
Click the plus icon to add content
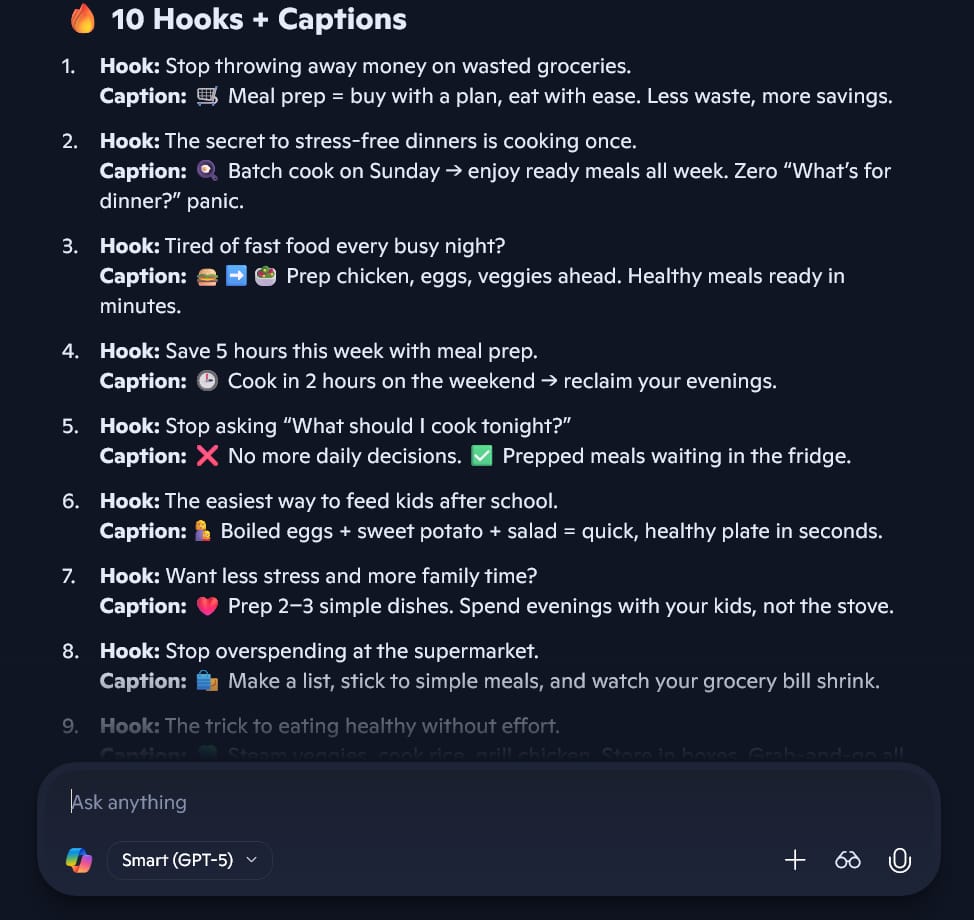pyautogui.click(x=795, y=860)
